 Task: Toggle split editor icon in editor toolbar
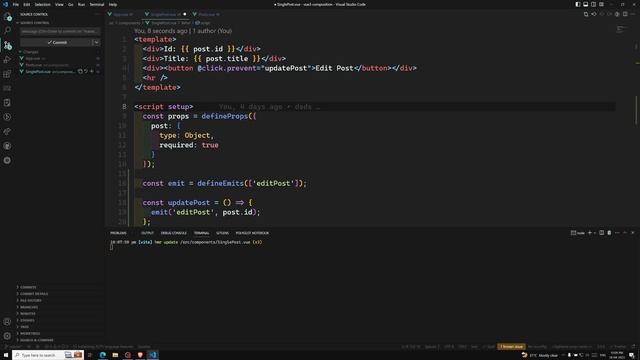[x=625, y=14]
